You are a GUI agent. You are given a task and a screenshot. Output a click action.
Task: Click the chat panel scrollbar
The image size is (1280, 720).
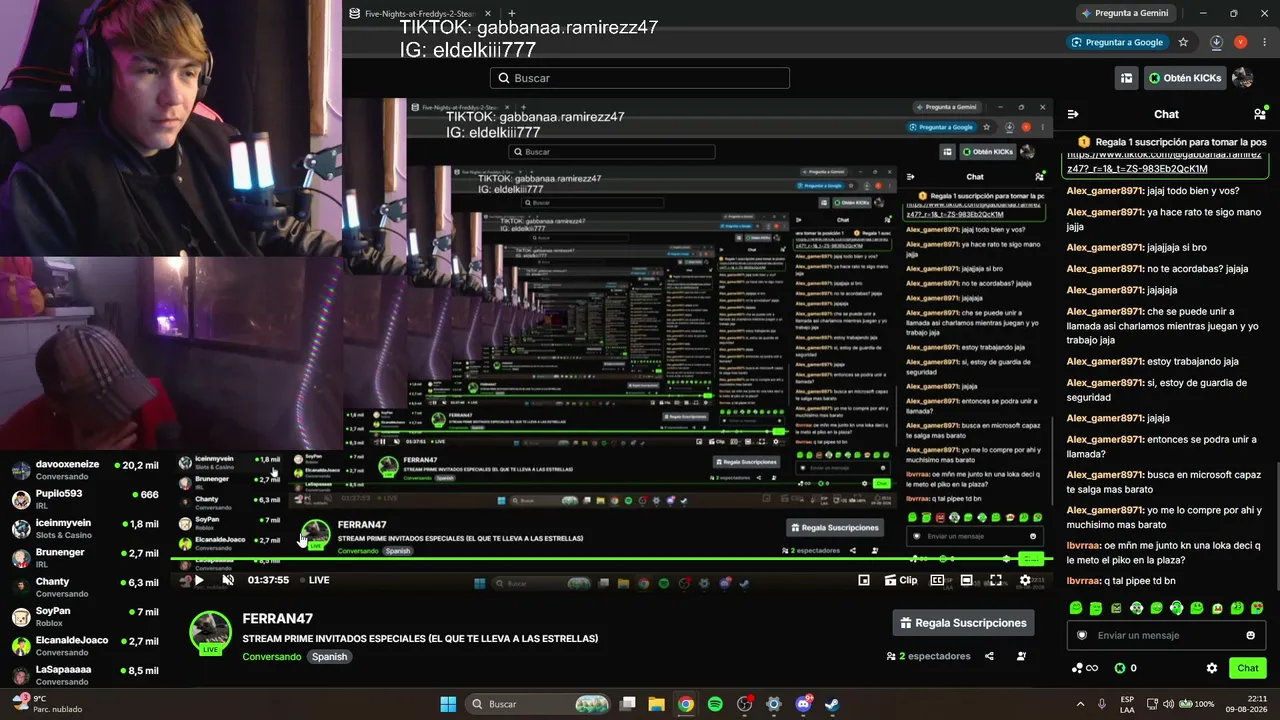pos(1276,528)
